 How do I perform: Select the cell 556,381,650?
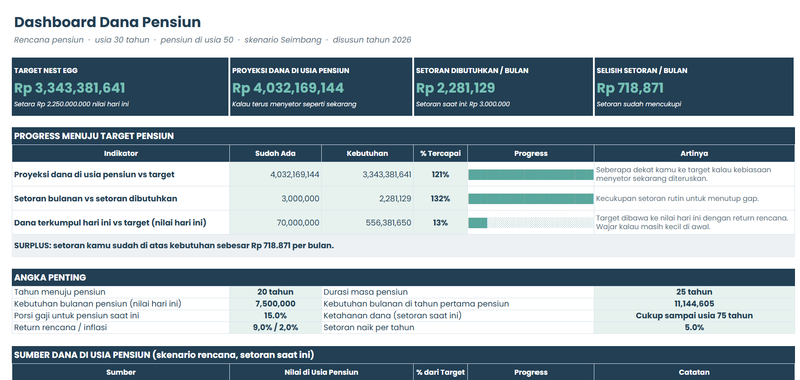click(x=367, y=222)
